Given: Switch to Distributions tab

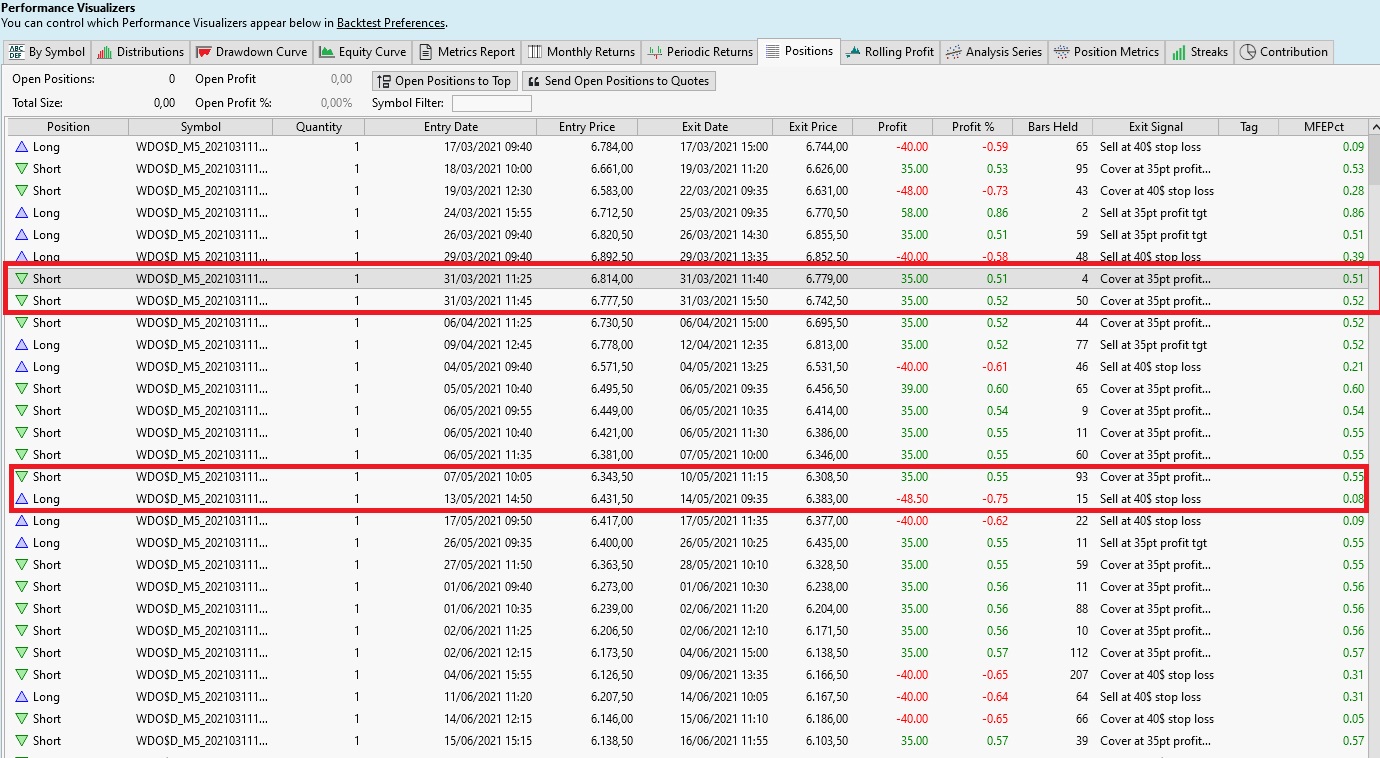Looking at the screenshot, I should coord(140,52).
